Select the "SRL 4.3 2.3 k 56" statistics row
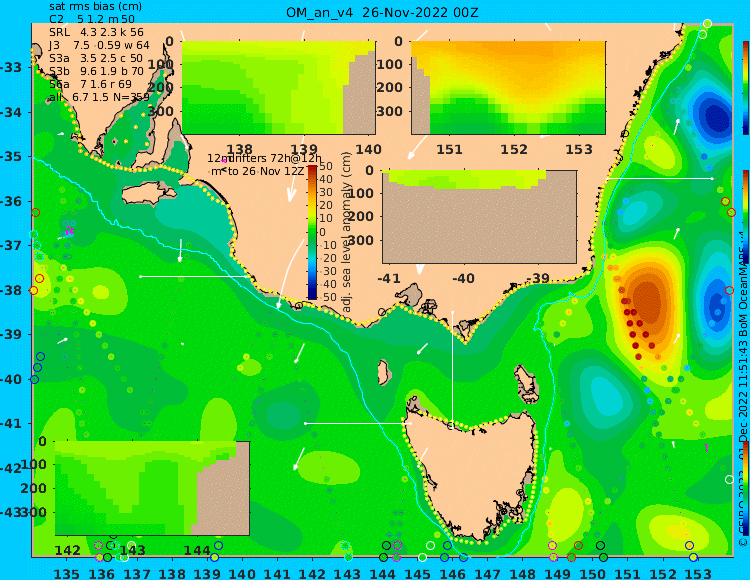Image resolution: width=750 pixels, height=580 pixels. tap(96, 32)
